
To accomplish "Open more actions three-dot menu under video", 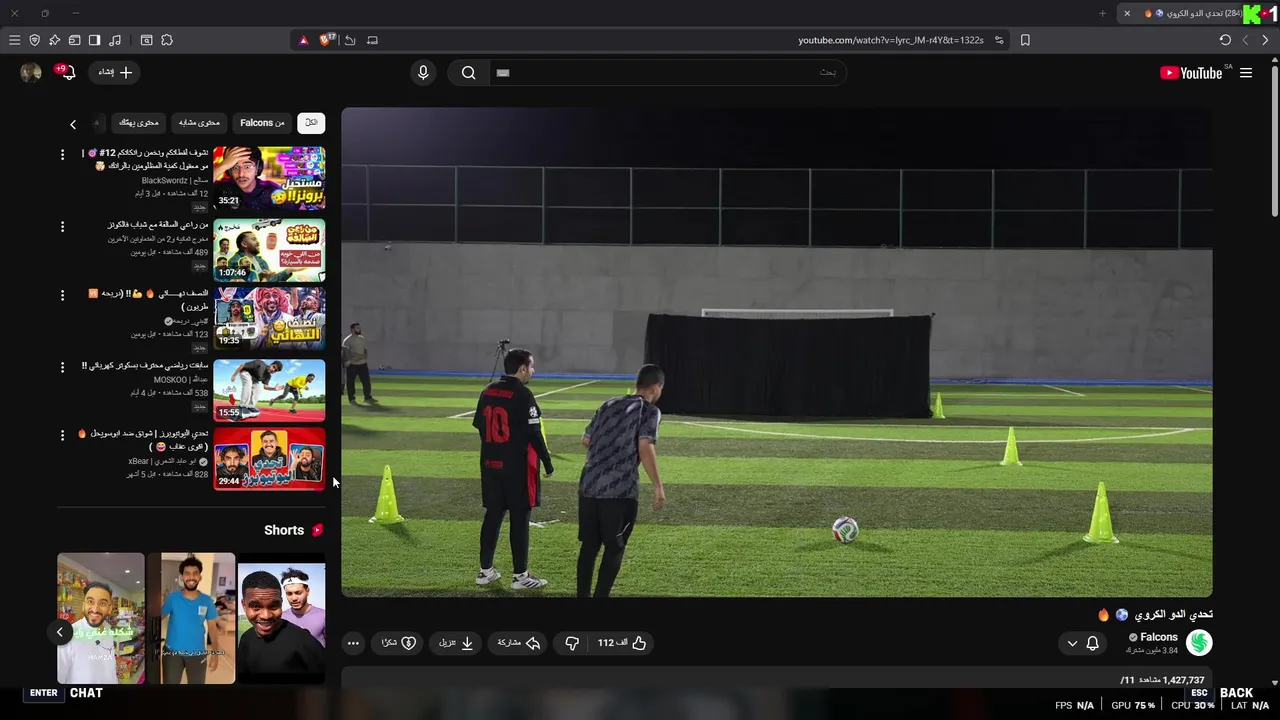I will (x=353, y=643).
